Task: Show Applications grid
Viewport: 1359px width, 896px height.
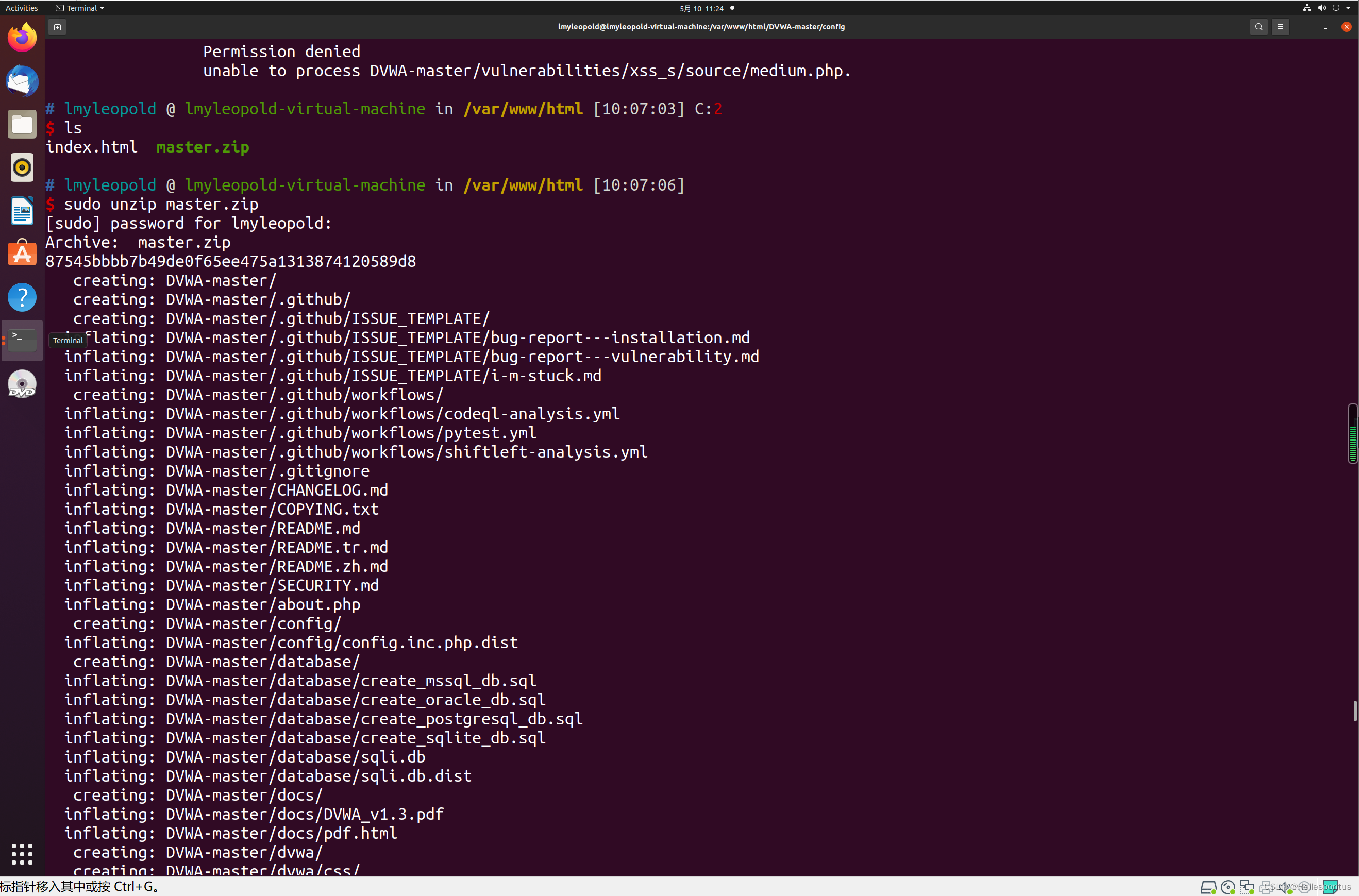Action: click(22, 854)
